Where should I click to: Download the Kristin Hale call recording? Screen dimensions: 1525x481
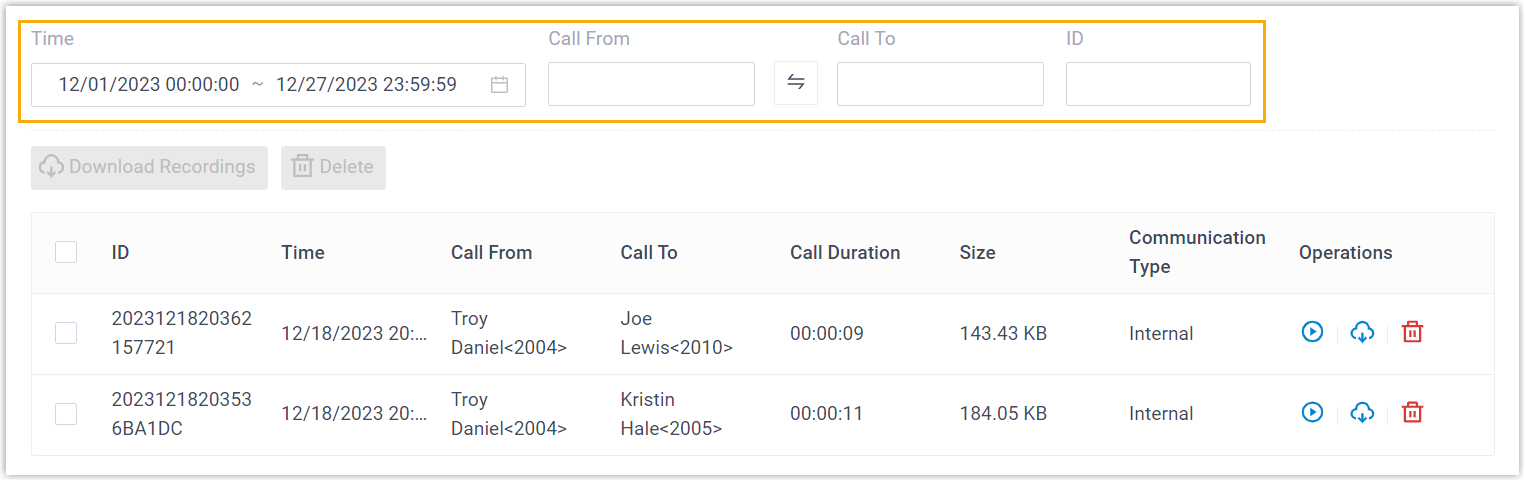tap(1362, 412)
